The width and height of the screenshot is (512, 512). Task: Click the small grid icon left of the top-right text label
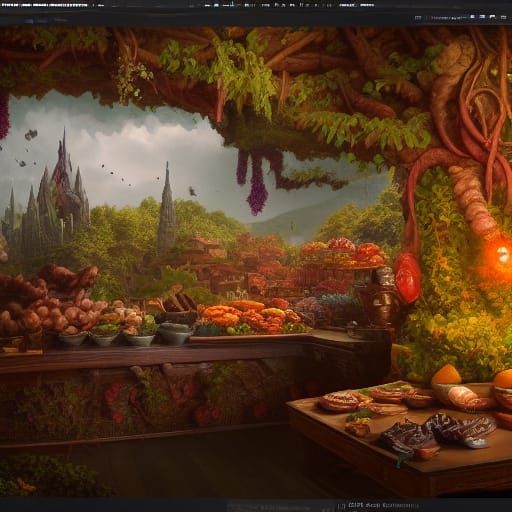click(418, 18)
